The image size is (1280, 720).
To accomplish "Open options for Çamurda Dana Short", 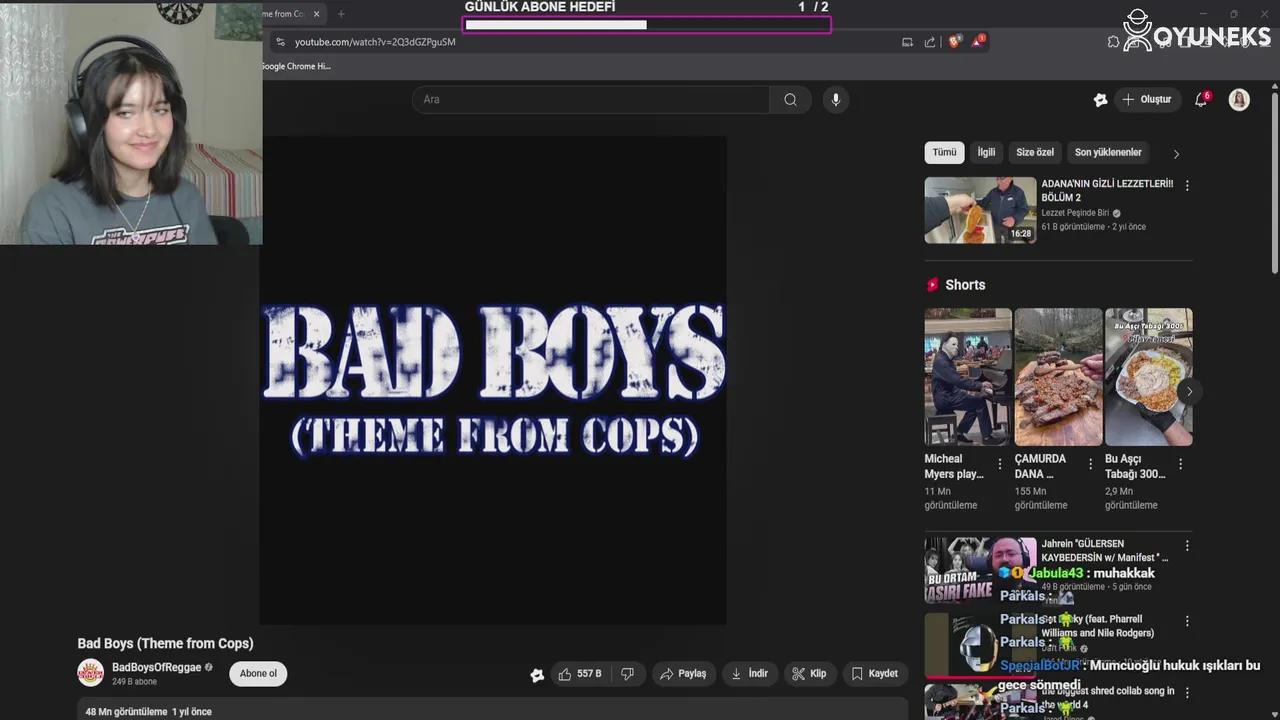I will tap(1090, 464).
